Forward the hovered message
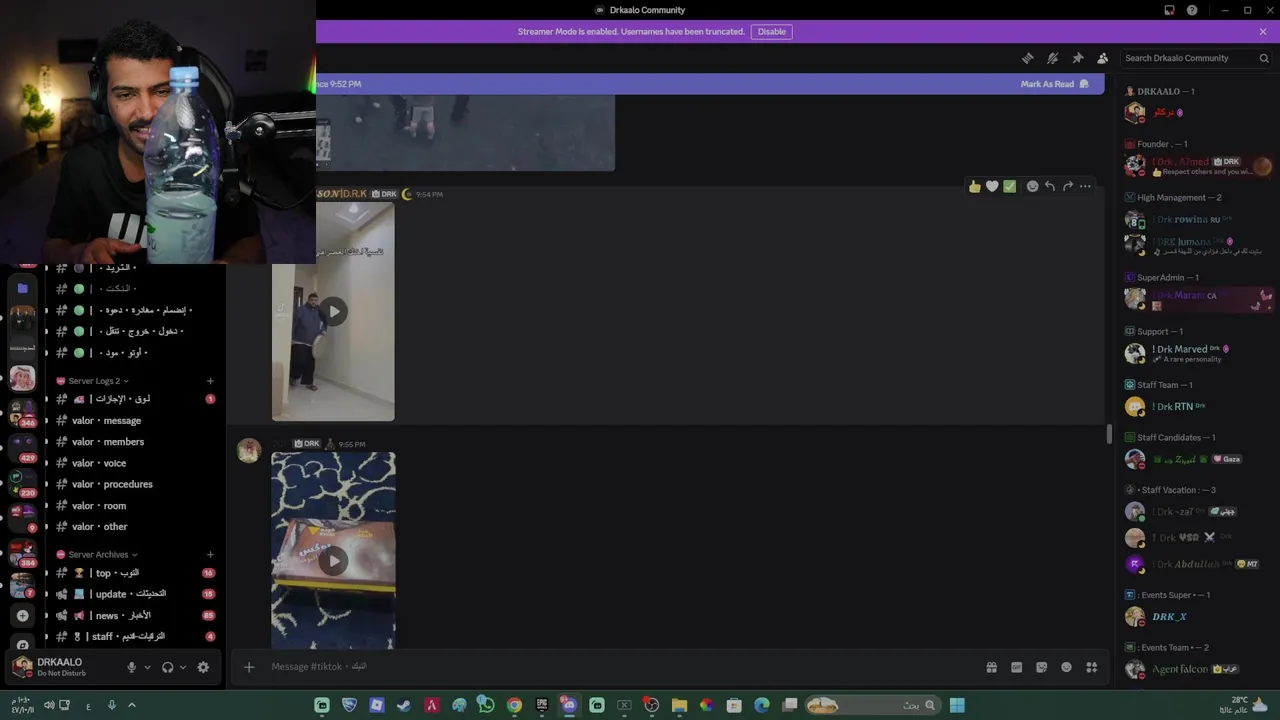The width and height of the screenshot is (1280, 720). (1067, 186)
